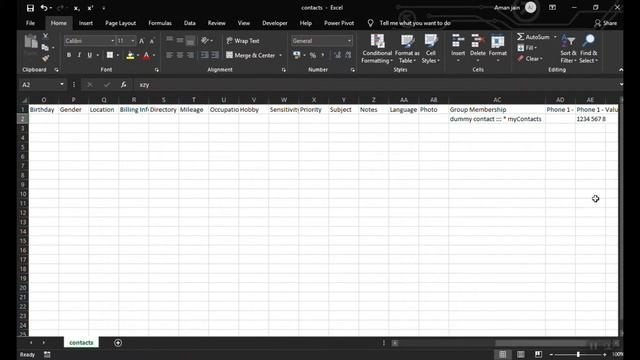Viewport: 640px width, 360px height.
Task: Center text horizontally
Action: tap(180, 55)
